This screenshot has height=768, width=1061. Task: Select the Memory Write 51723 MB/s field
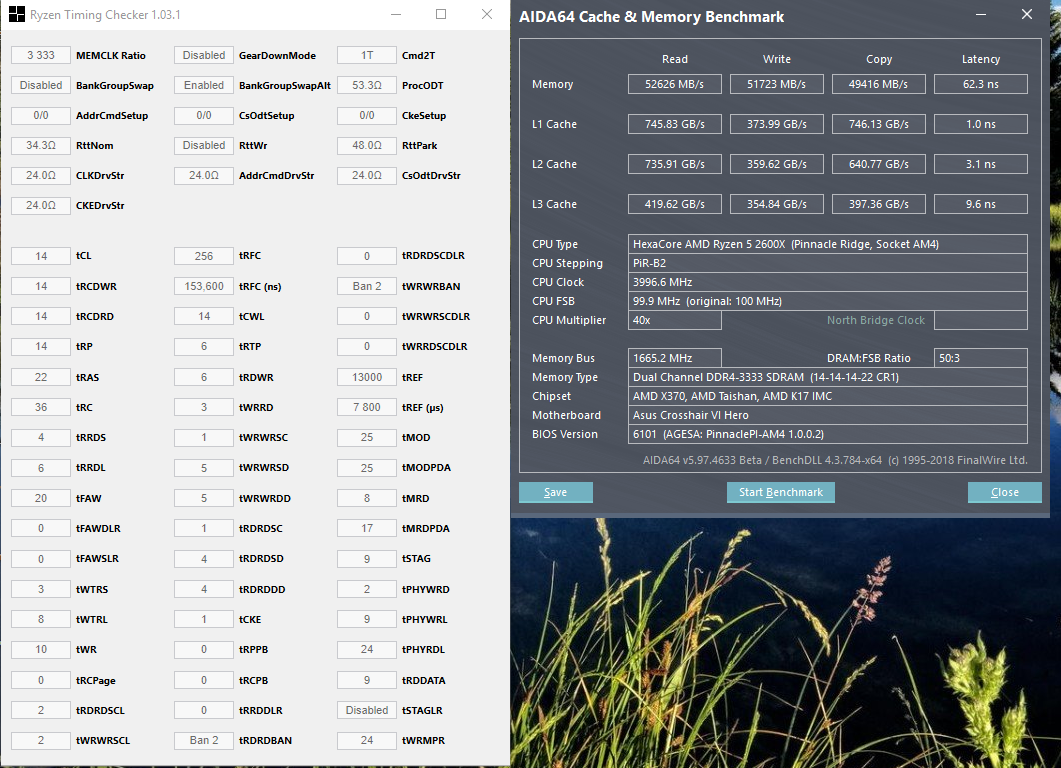[x=777, y=84]
